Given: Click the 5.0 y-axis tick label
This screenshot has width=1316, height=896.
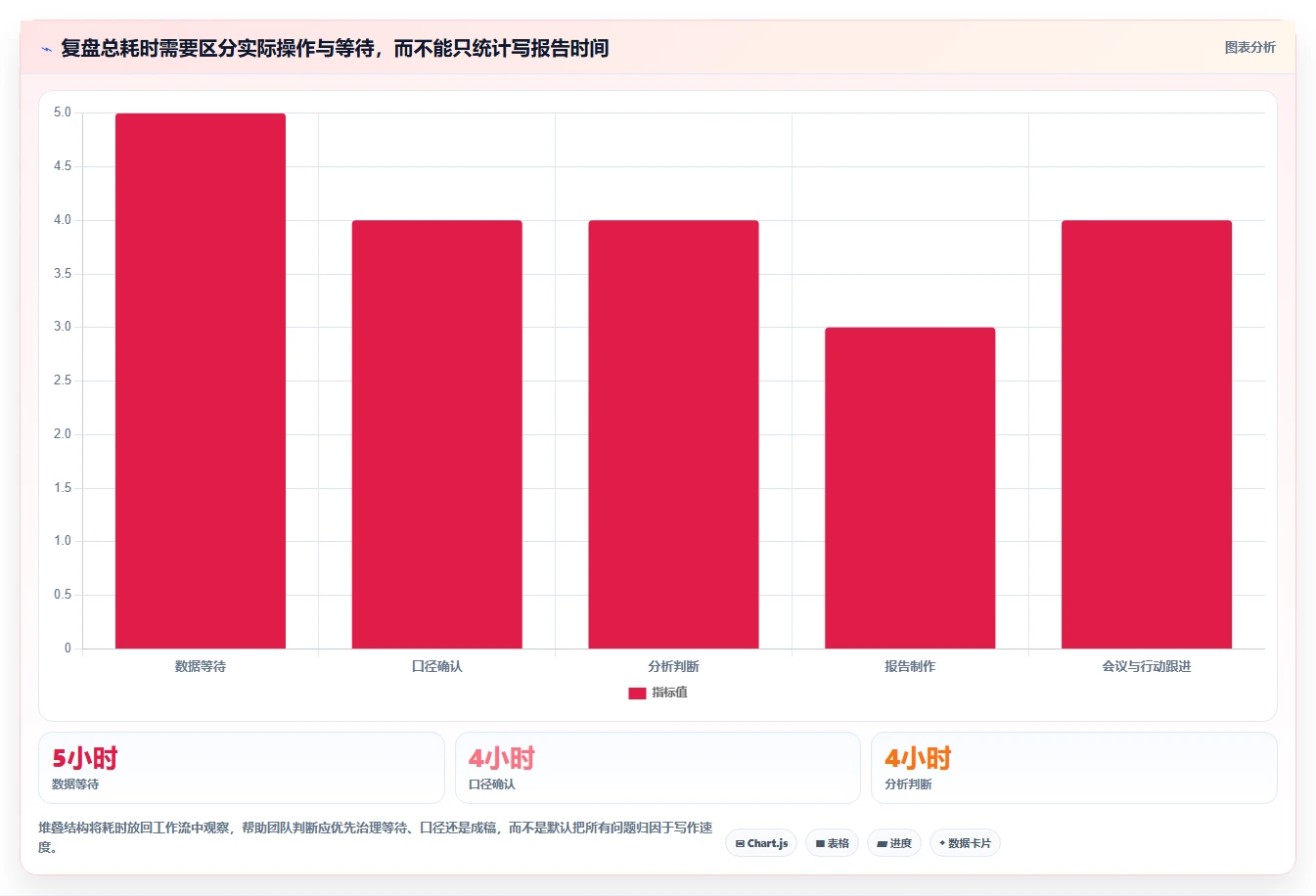Looking at the screenshot, I should coord(63,112).
